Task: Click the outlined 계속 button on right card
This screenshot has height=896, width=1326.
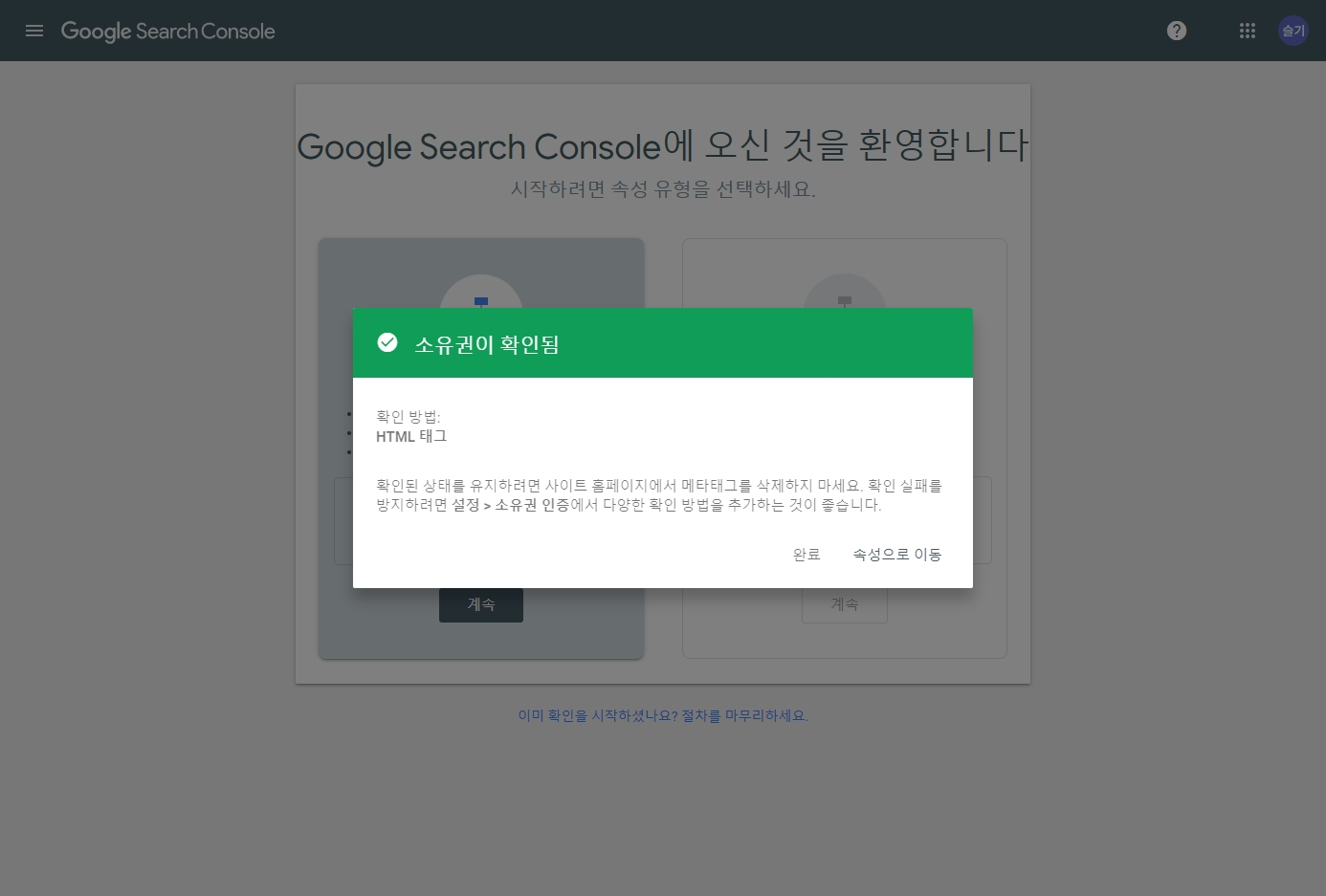Action: pyautogui.click(x=845, y=604)
